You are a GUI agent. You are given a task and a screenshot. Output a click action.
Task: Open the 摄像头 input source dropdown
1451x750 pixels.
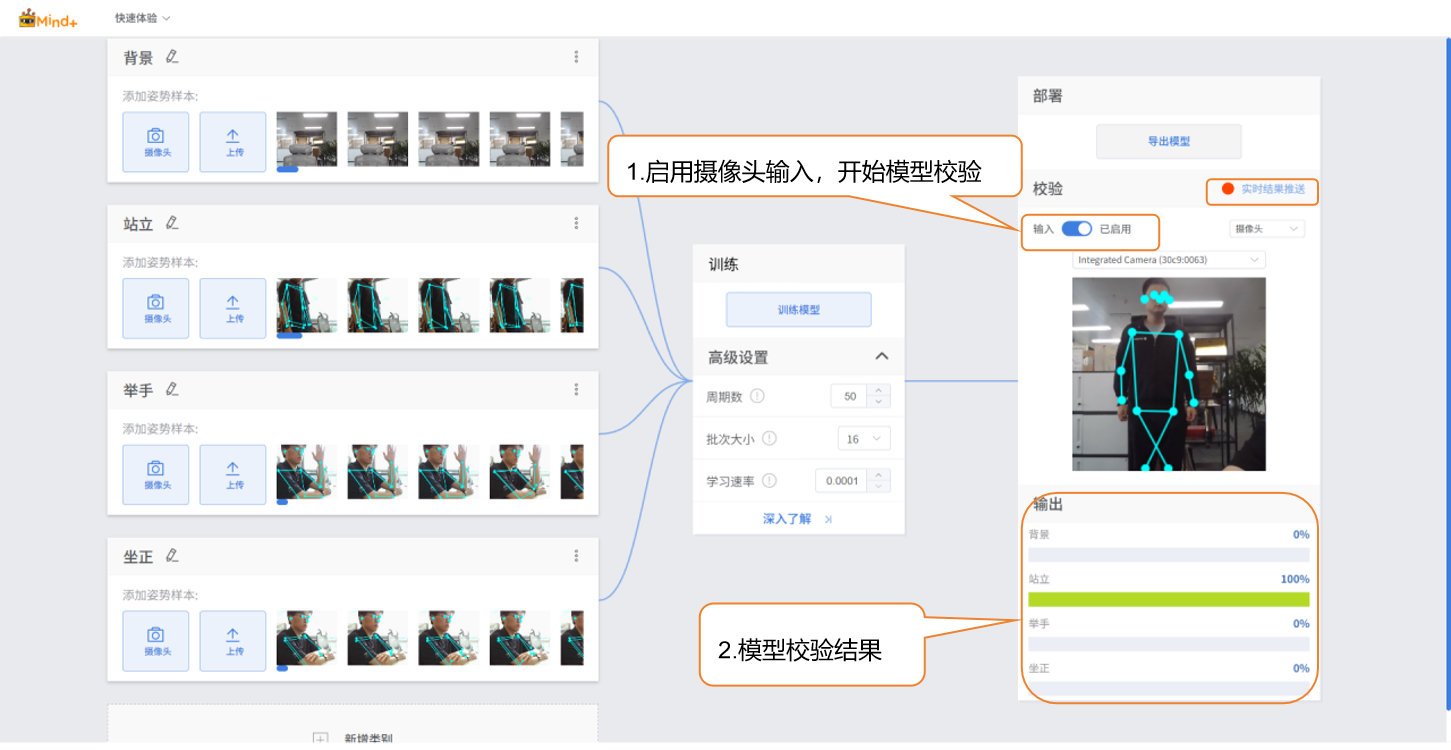click(x=1266, y=229)
